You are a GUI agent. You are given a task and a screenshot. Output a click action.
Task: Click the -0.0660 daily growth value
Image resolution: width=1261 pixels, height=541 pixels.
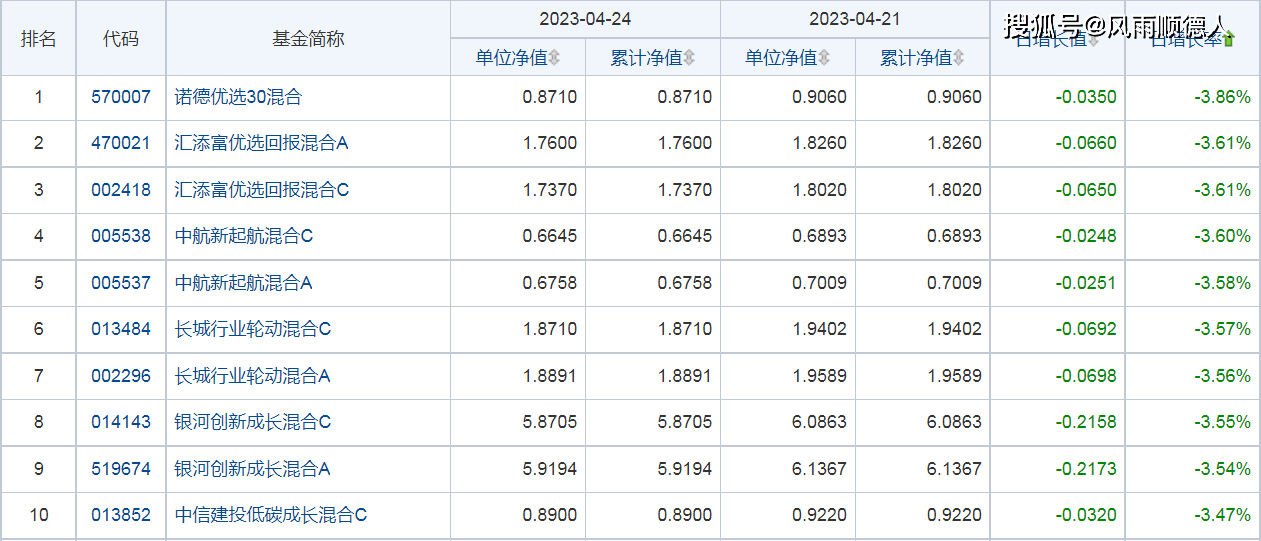point(1086,143)
